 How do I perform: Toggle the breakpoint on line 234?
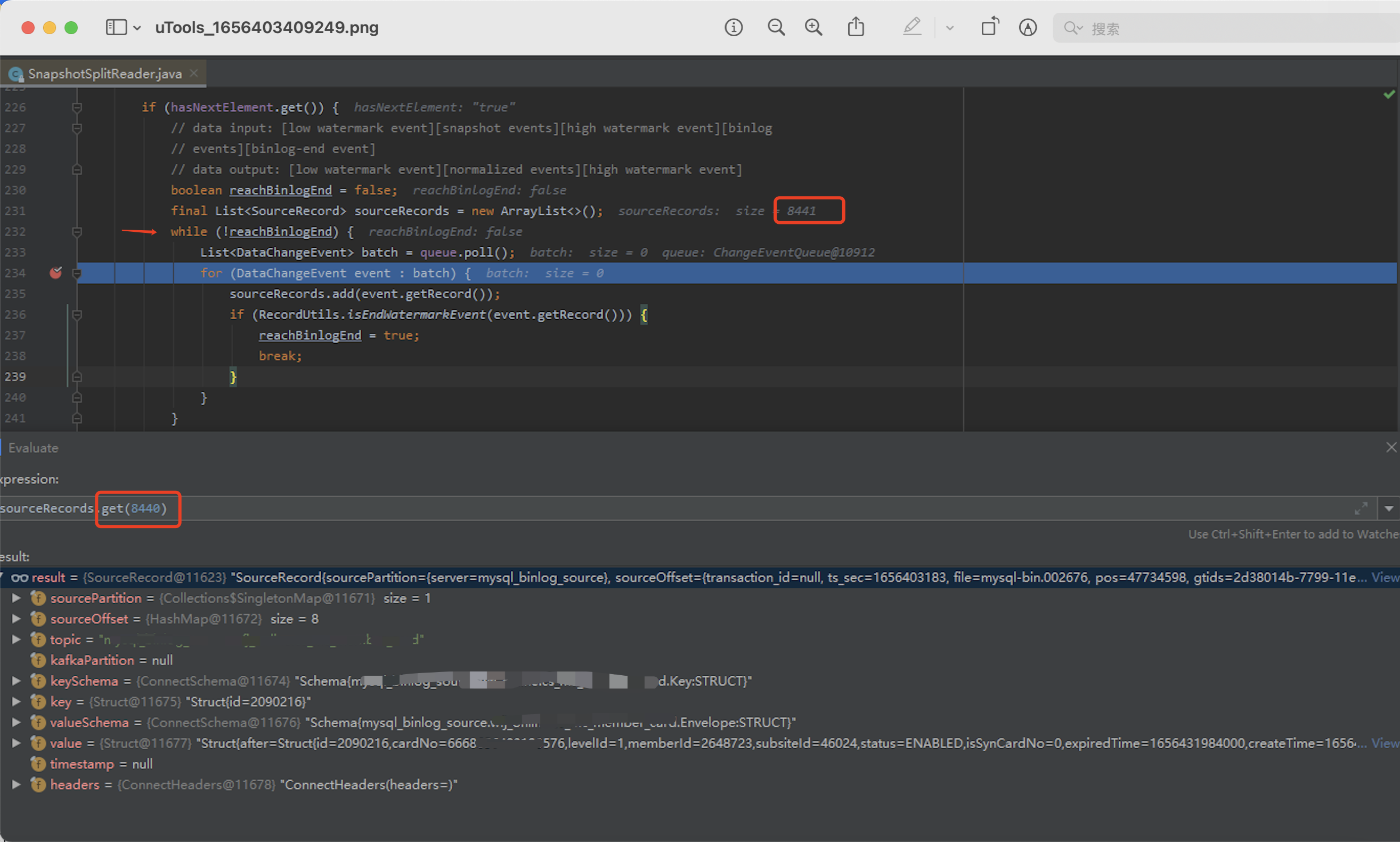[x=55, y=273]
